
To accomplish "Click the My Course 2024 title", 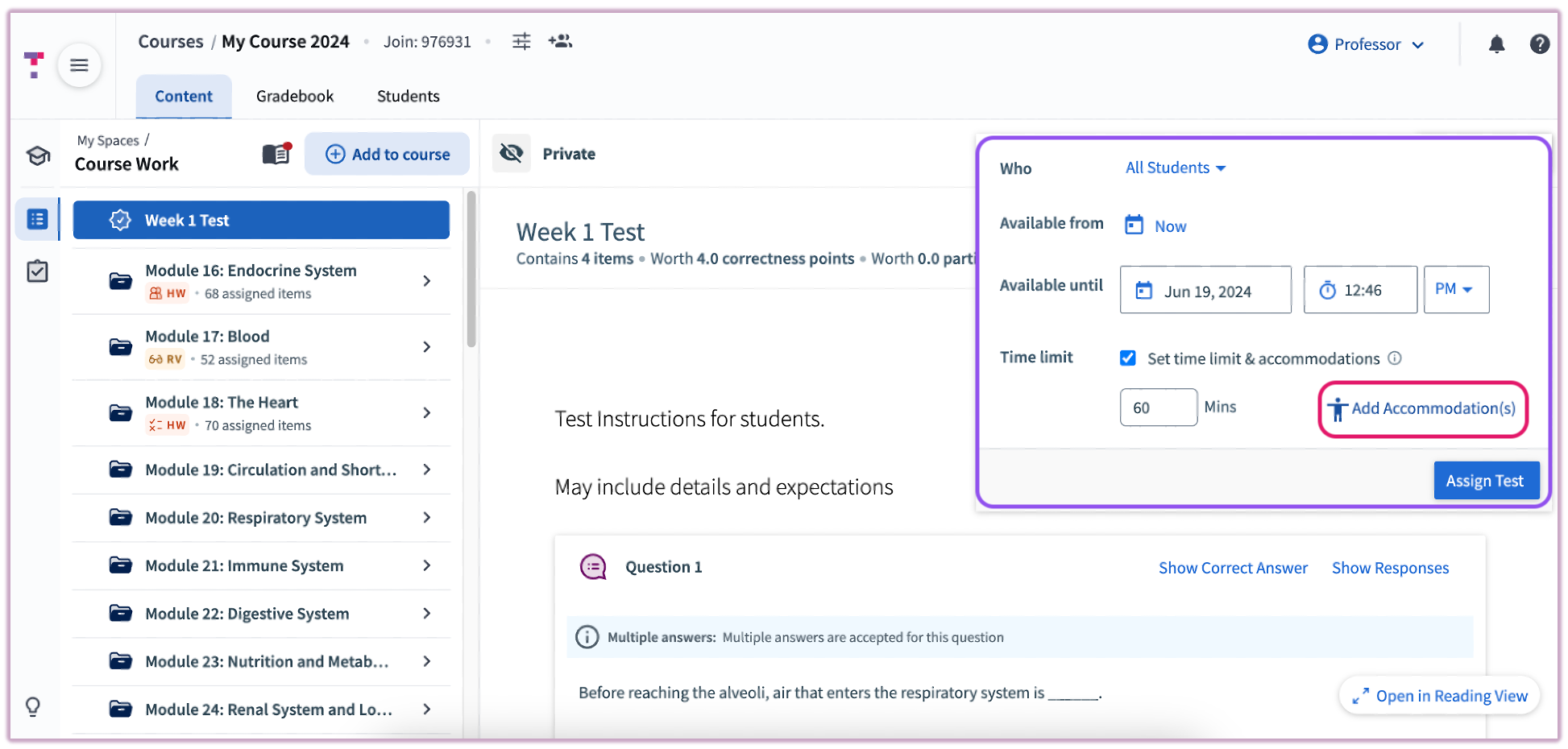I will [x=285, y=41].
